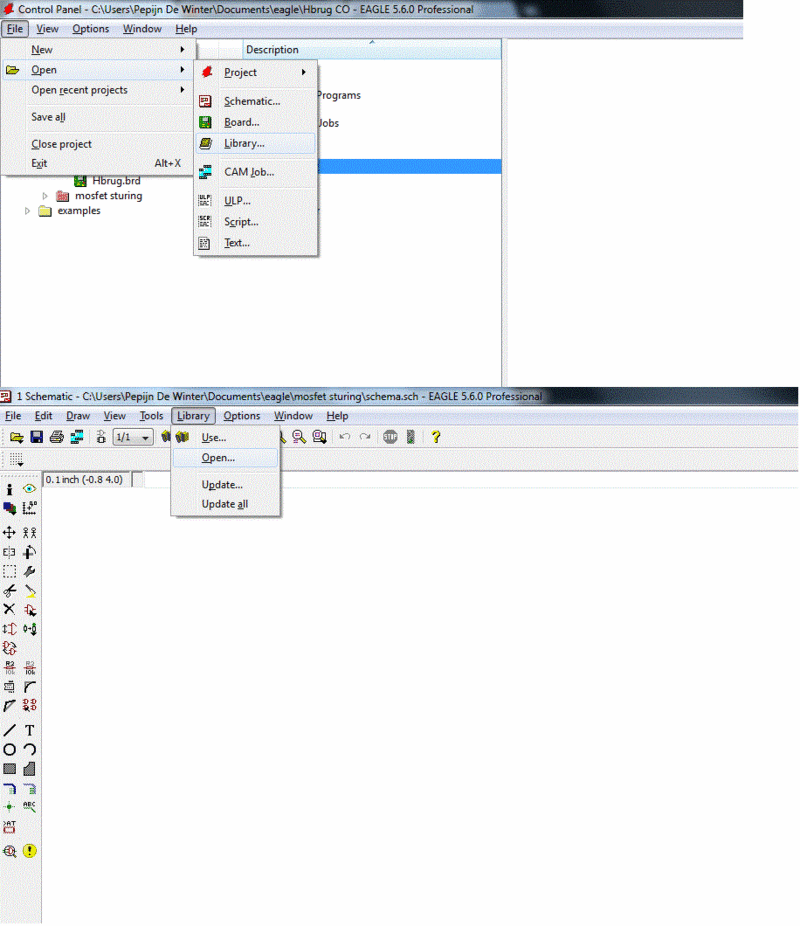
Task: Select Open... in schematic Library menu
Action: pyautogui.click(x=226, y=458)
